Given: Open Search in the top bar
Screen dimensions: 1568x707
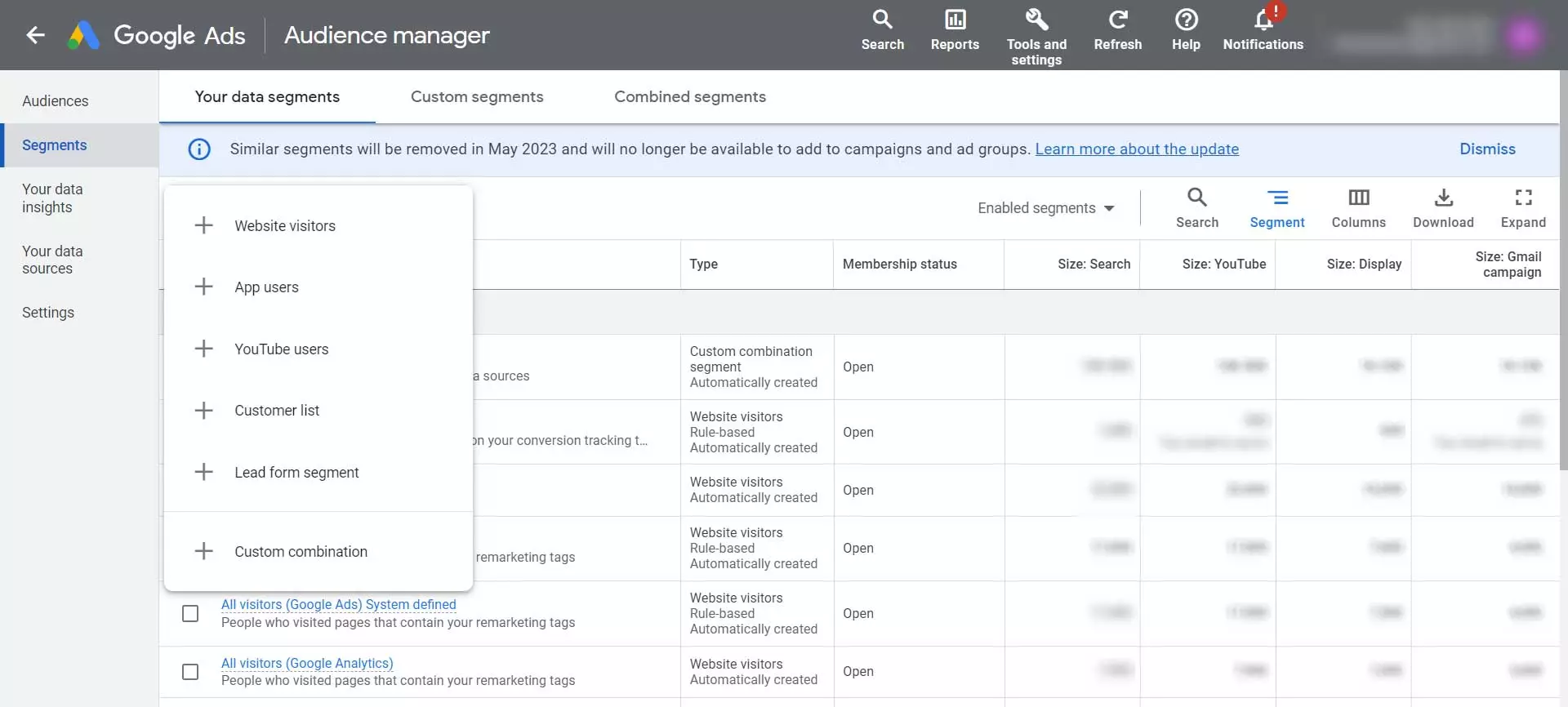Looking at the screenshot, I should [x=882, y=30].
